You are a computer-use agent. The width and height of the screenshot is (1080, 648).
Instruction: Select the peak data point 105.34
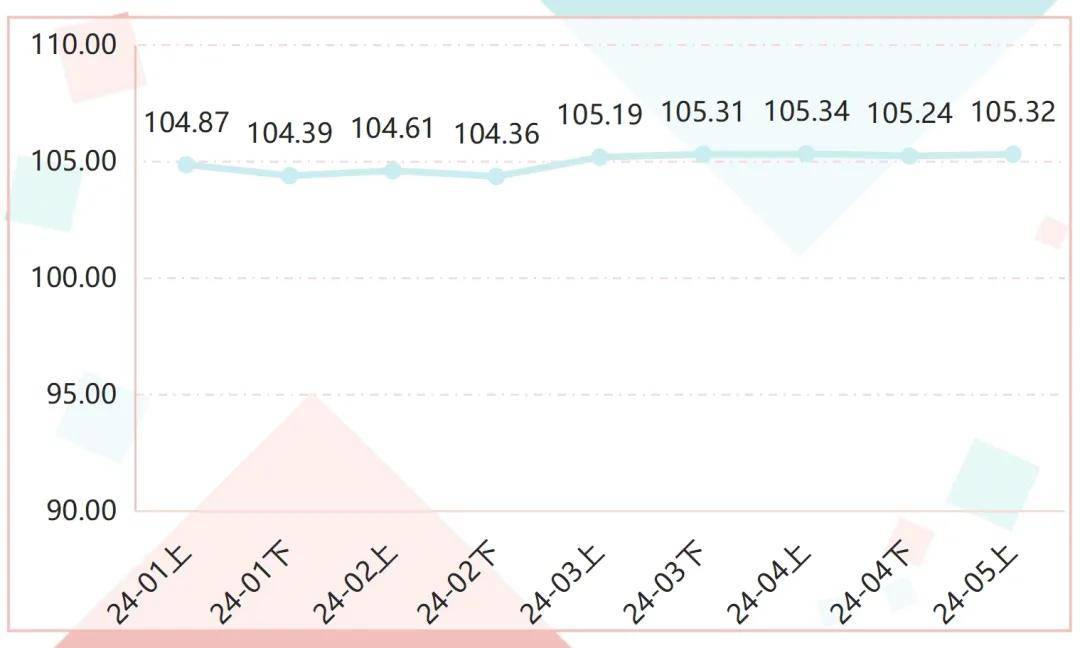pyautogui.click(x=806, y=154)
